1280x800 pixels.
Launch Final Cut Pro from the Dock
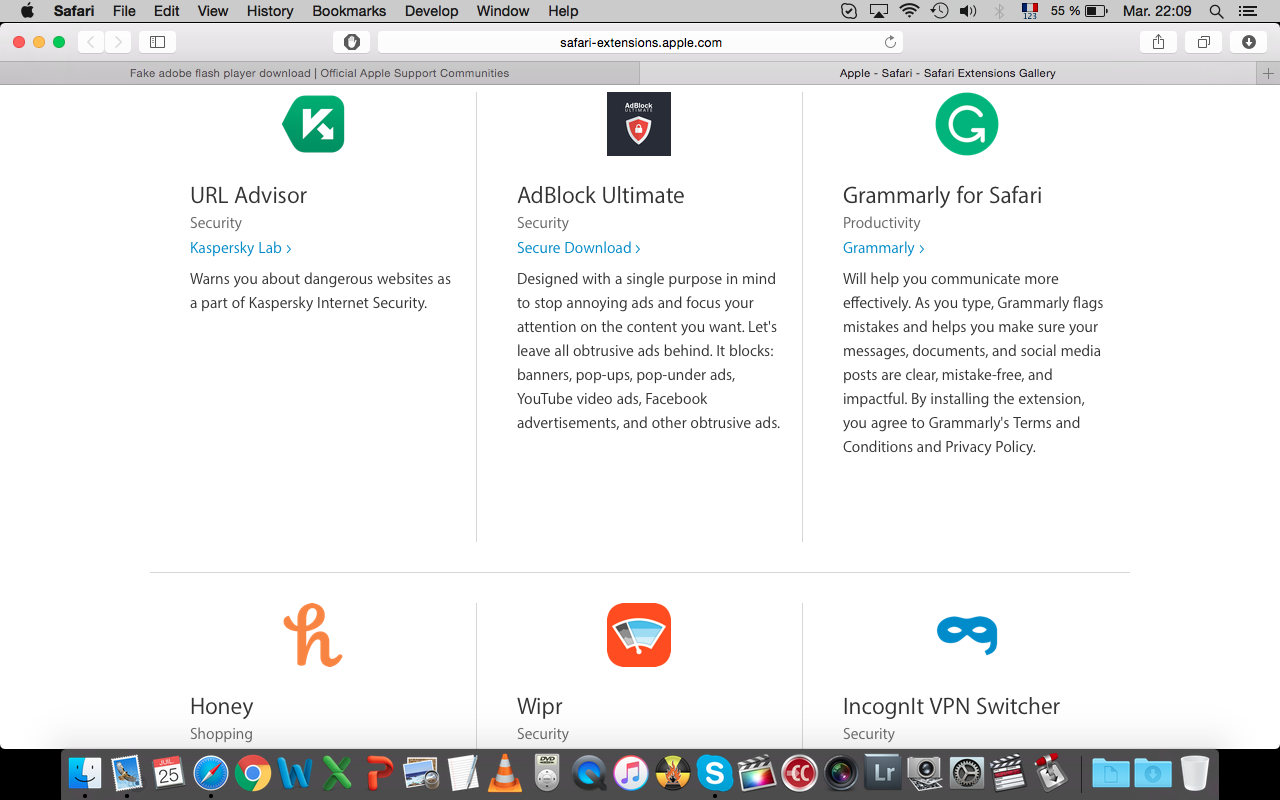[757, 773]
